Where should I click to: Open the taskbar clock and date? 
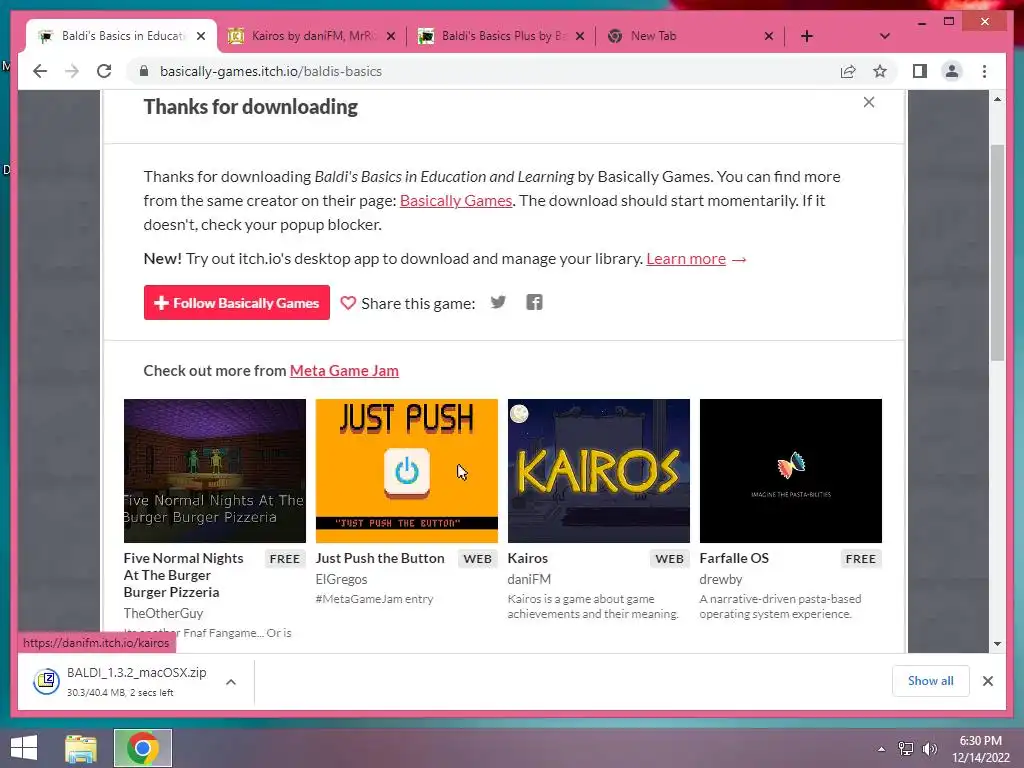(x=981, y=749)
